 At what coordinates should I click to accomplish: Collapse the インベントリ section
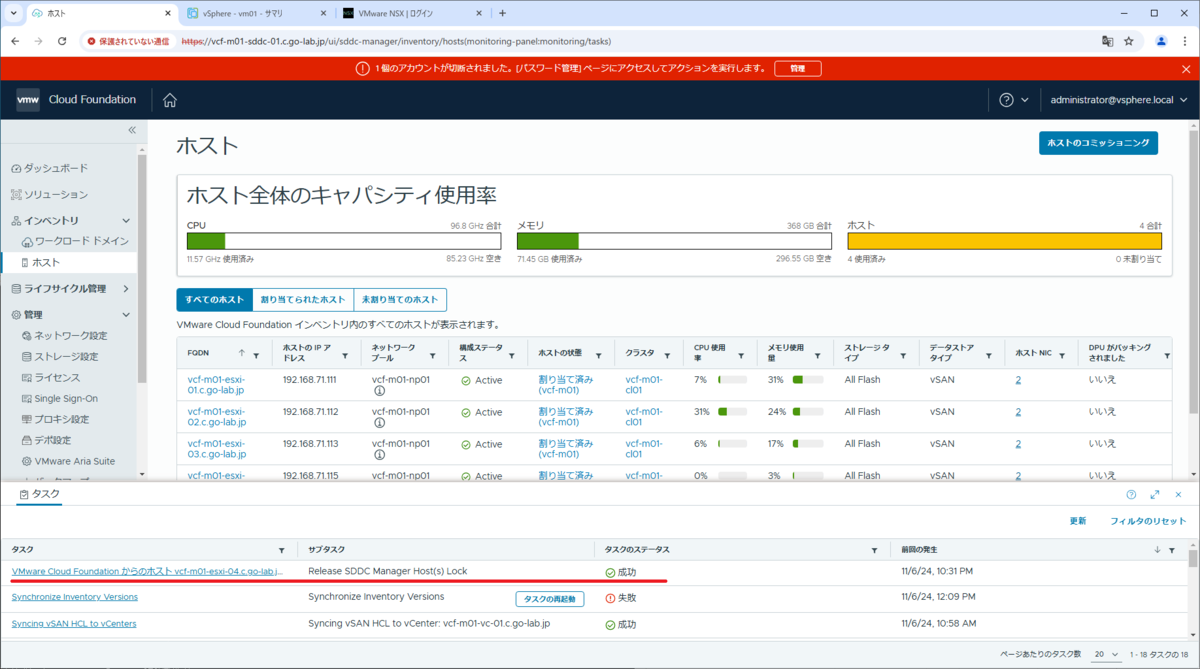tap(126, 220)
